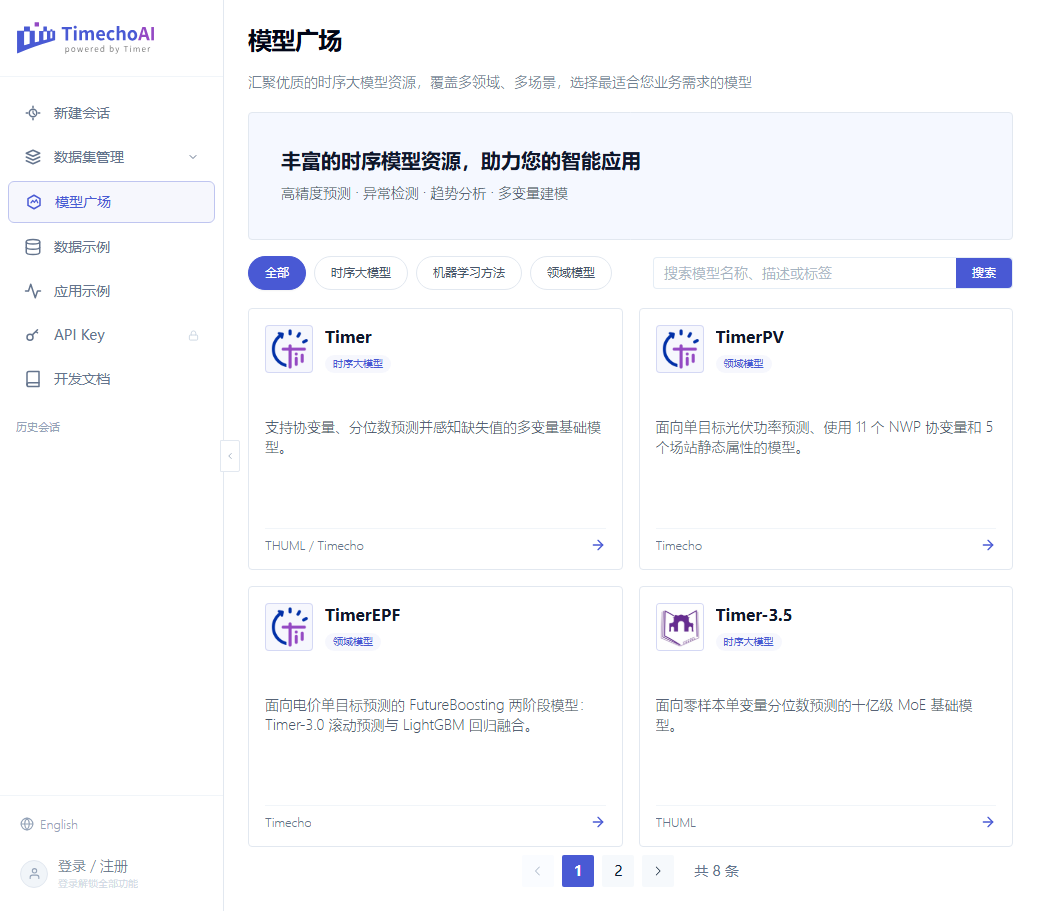Screen dimensions: 1037x911
Task: Click the 数据示例 database icon
Action: 33,247
